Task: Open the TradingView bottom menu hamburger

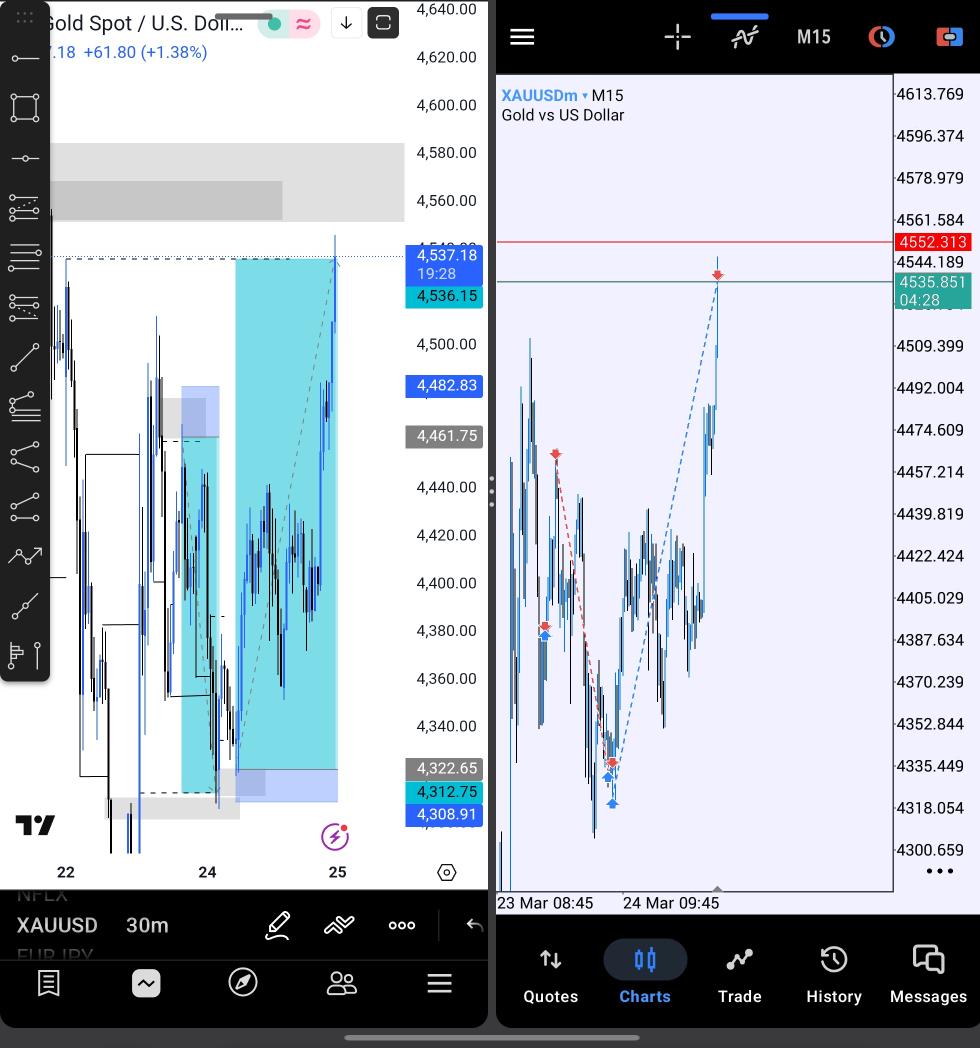Action: pos(439,983)
